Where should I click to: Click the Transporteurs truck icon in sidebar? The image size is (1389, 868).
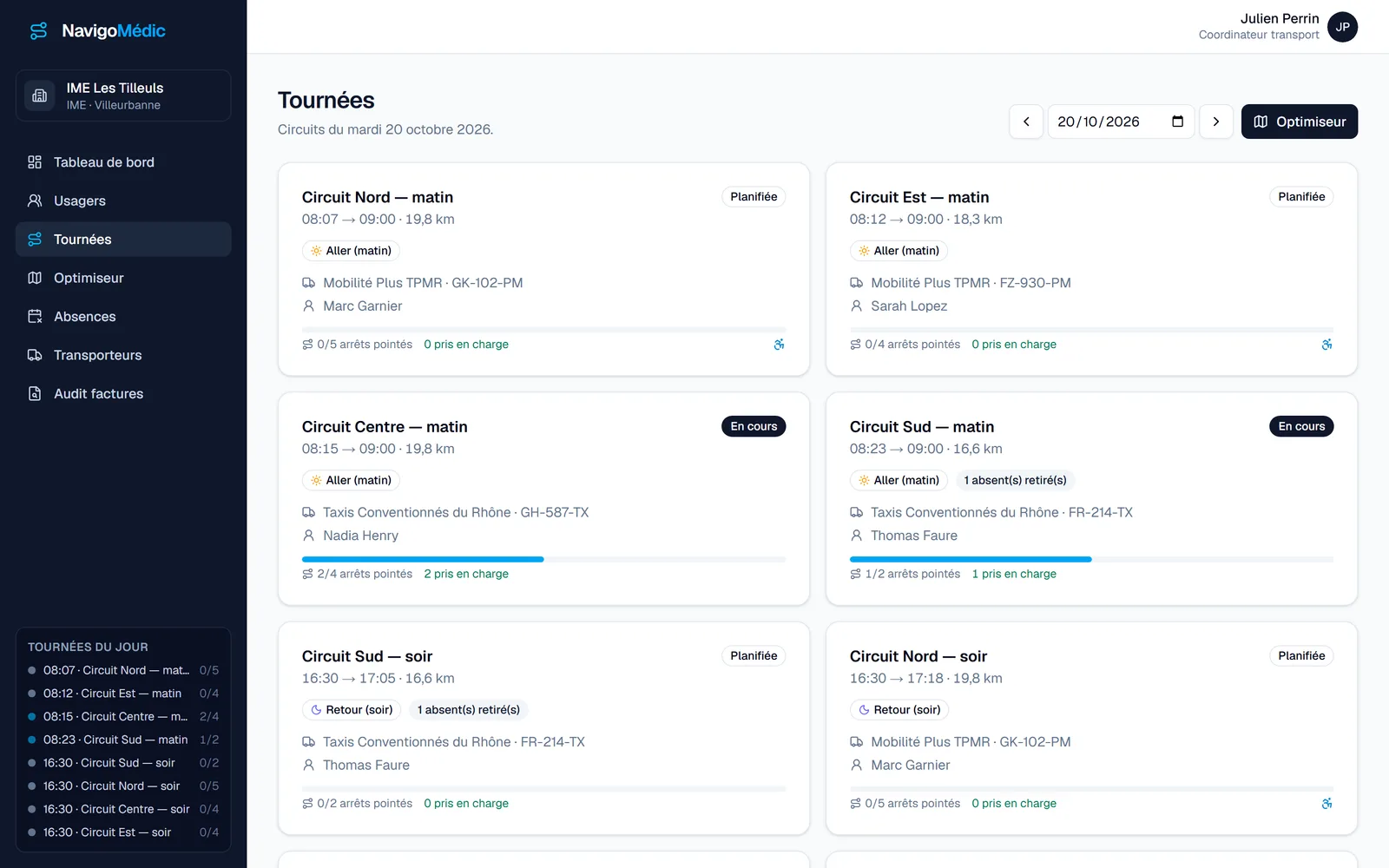(x=35, y=355)
